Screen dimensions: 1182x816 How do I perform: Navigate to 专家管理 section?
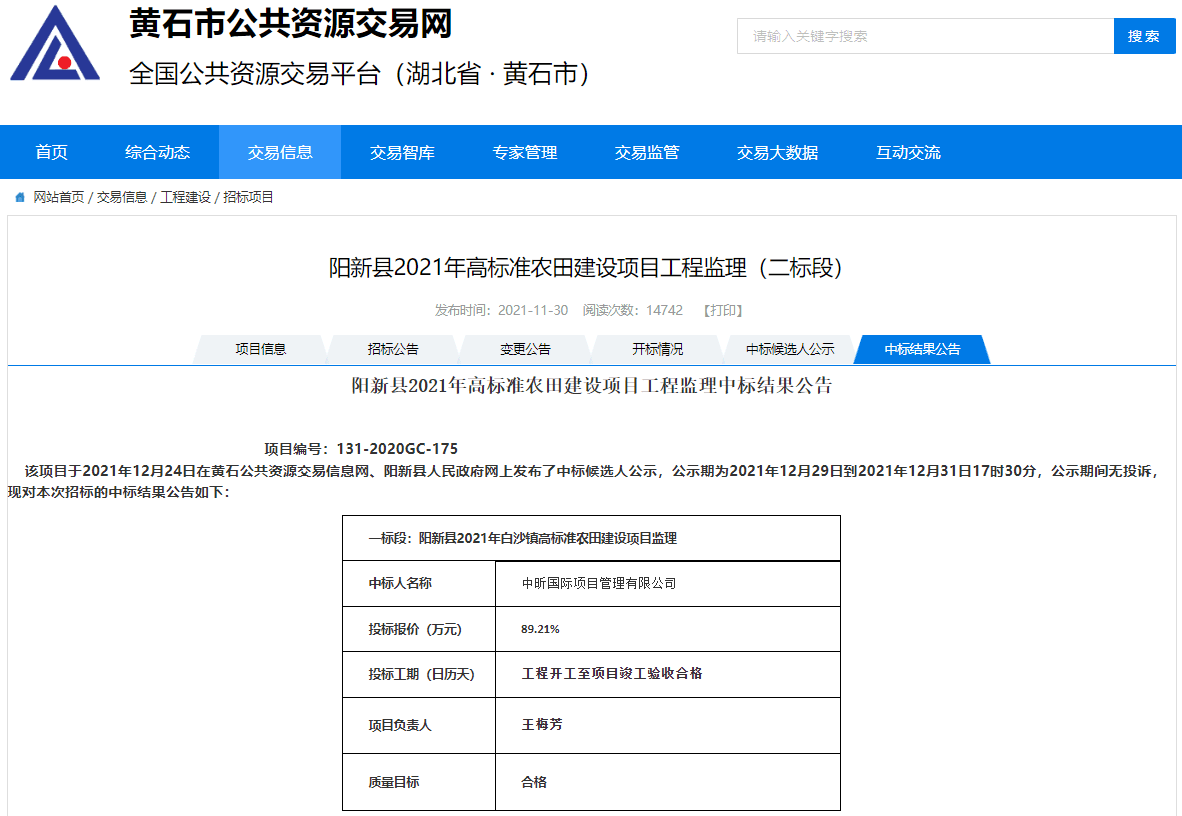tap(525, 152)
